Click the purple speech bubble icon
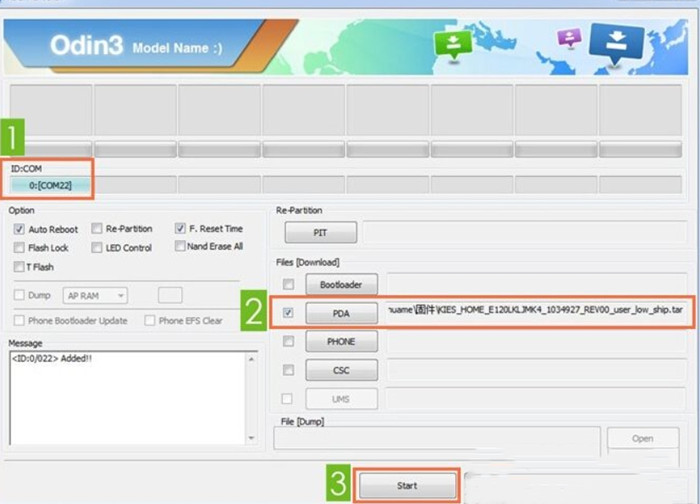 (x=569, y=37)
